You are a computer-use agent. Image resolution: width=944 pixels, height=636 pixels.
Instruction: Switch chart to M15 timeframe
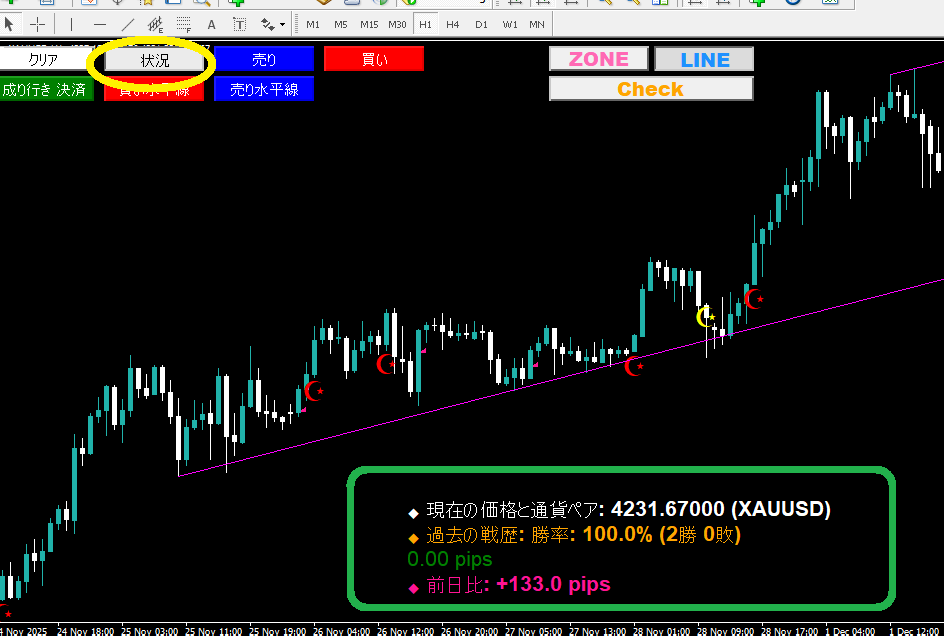coord(369,24)
